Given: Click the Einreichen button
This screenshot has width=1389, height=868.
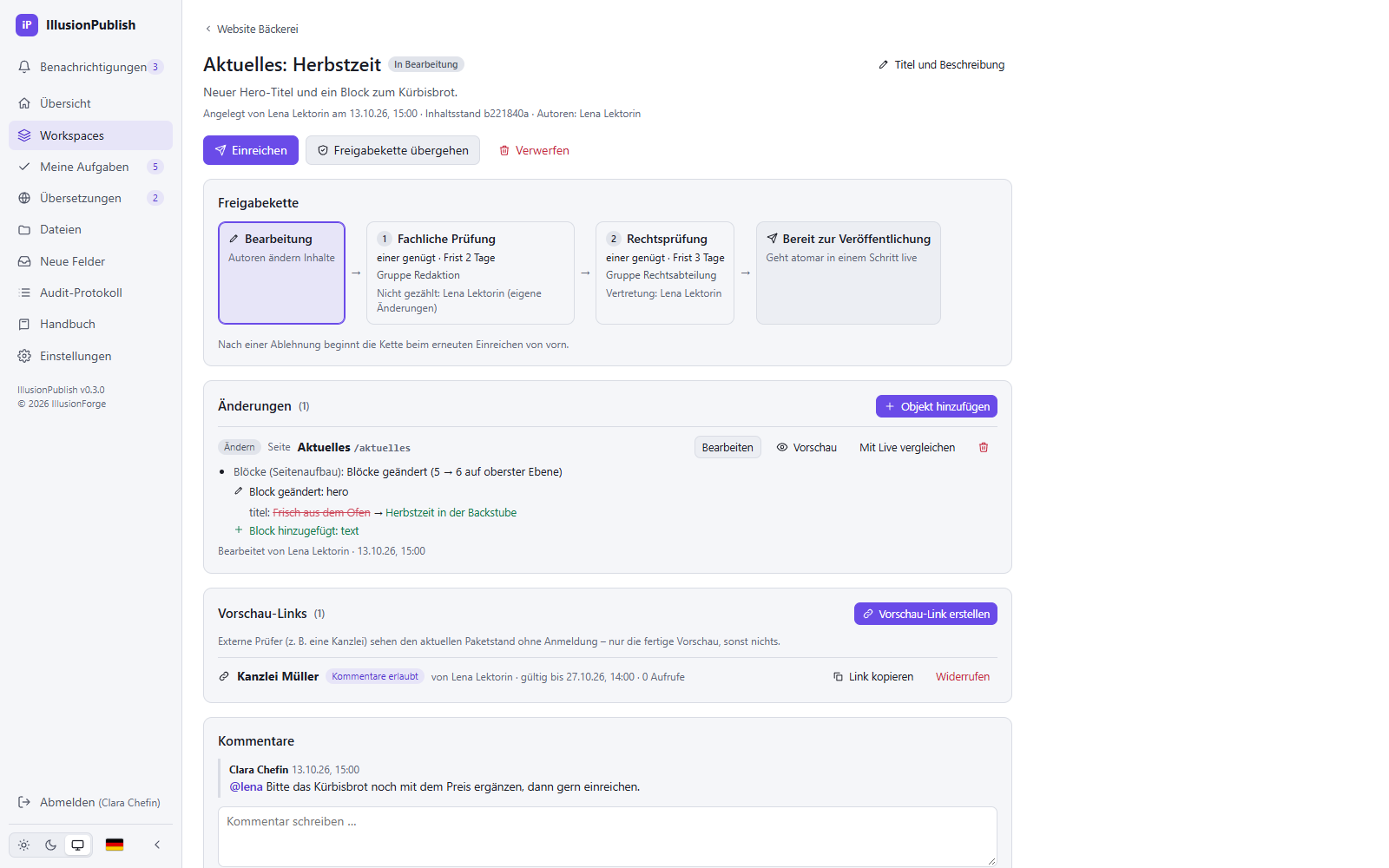Looking at the screenshot, I should pos(251,150).
